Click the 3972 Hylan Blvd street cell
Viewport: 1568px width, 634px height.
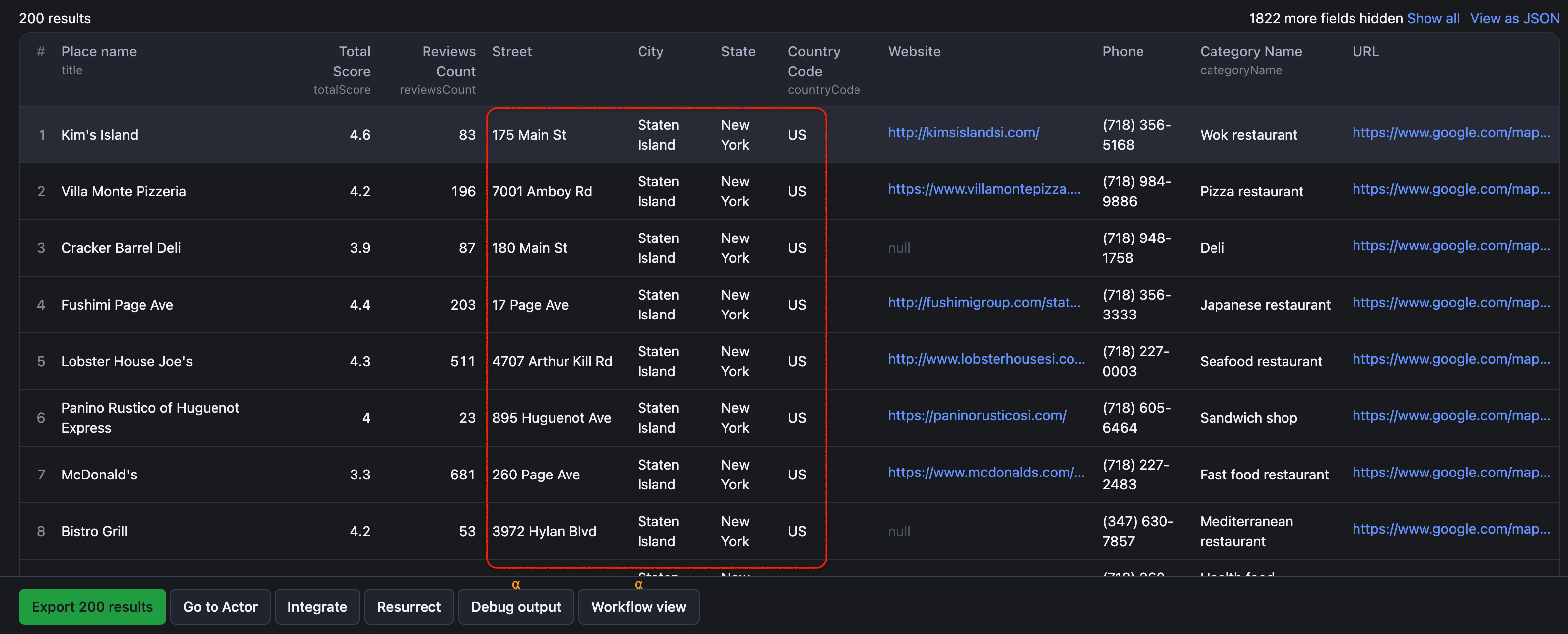(x=544, y=531)
